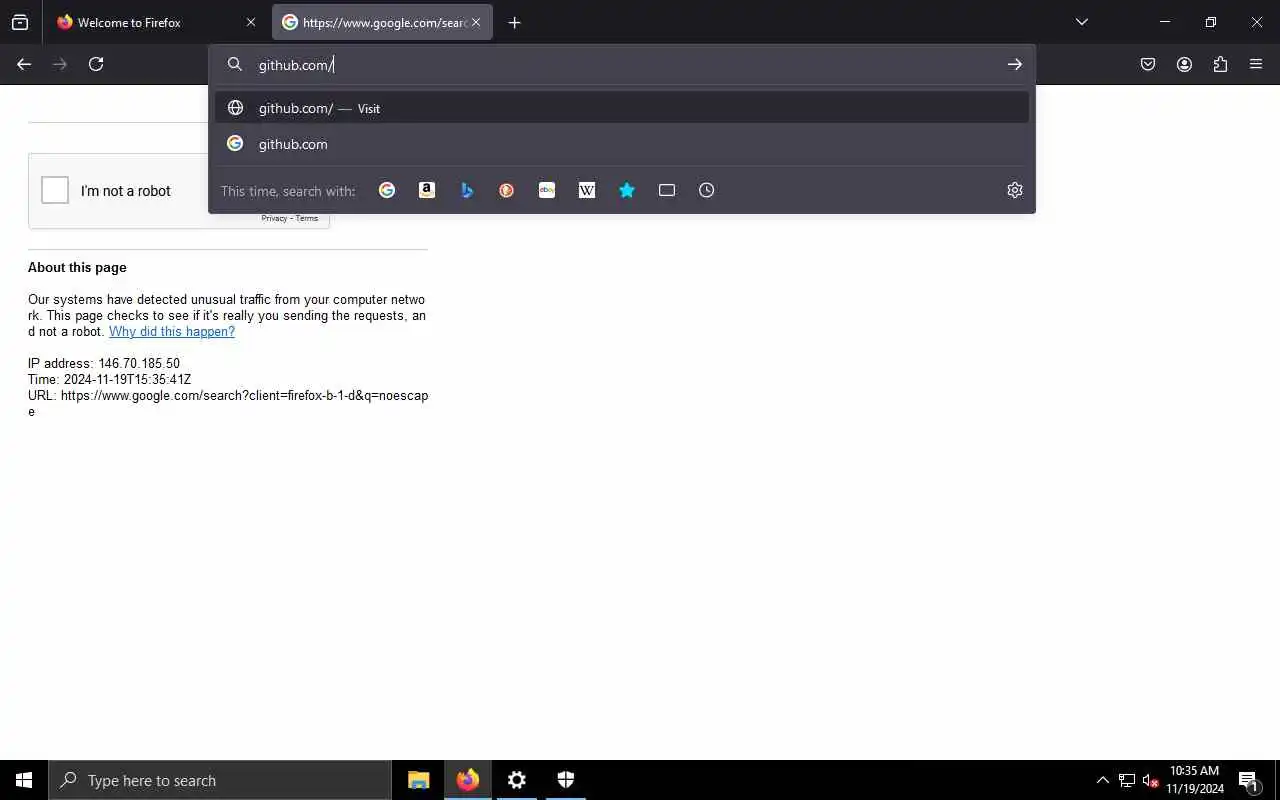Open a new tab
Screen dimensions: 1280x800
pyautogui.click(x=514, y=22)
